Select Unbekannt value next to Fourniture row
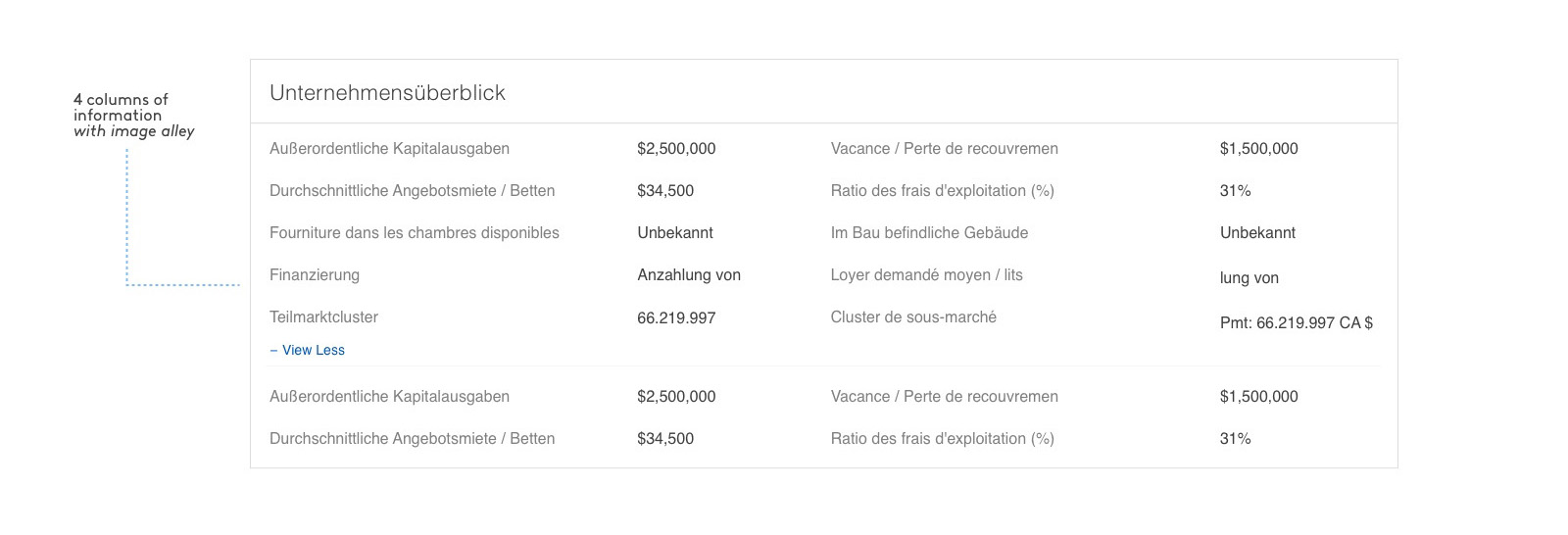Image resolution: width=1568 pixels, height=535 pixels. pos(675,233)
